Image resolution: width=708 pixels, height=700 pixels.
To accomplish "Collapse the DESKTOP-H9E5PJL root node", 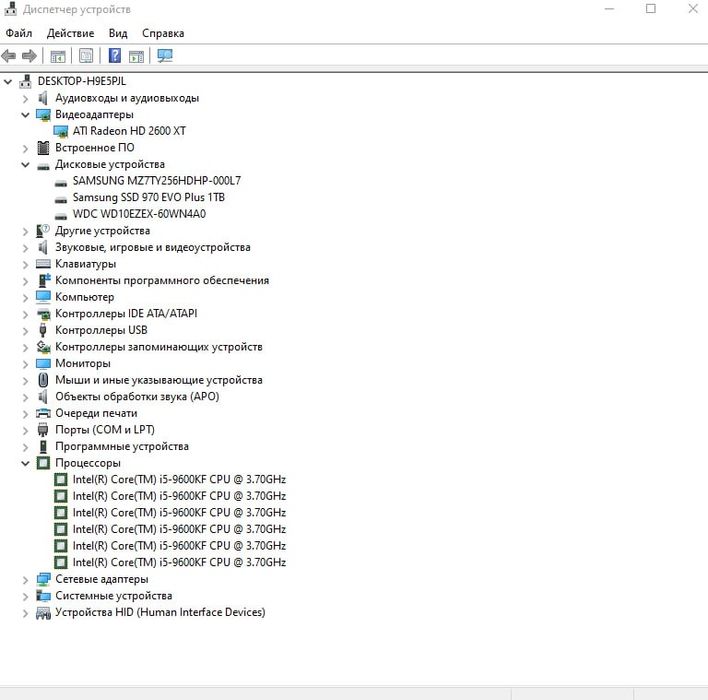I will 8,82.
